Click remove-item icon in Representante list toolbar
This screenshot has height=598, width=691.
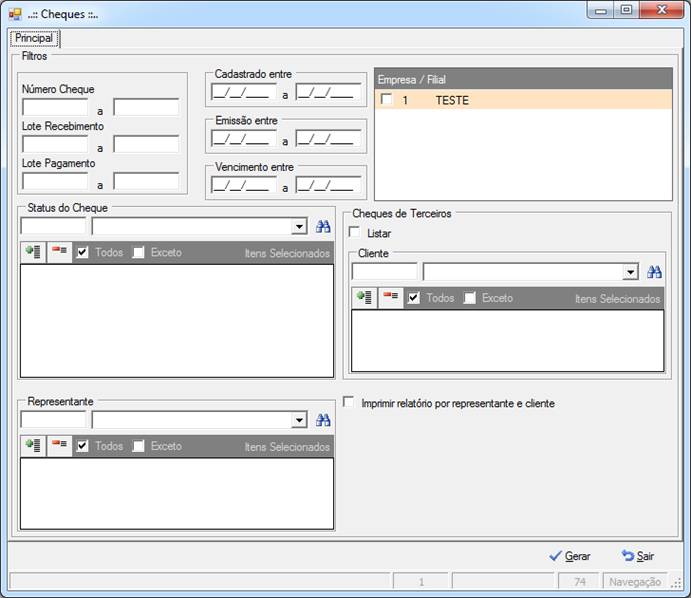point(59,446)
